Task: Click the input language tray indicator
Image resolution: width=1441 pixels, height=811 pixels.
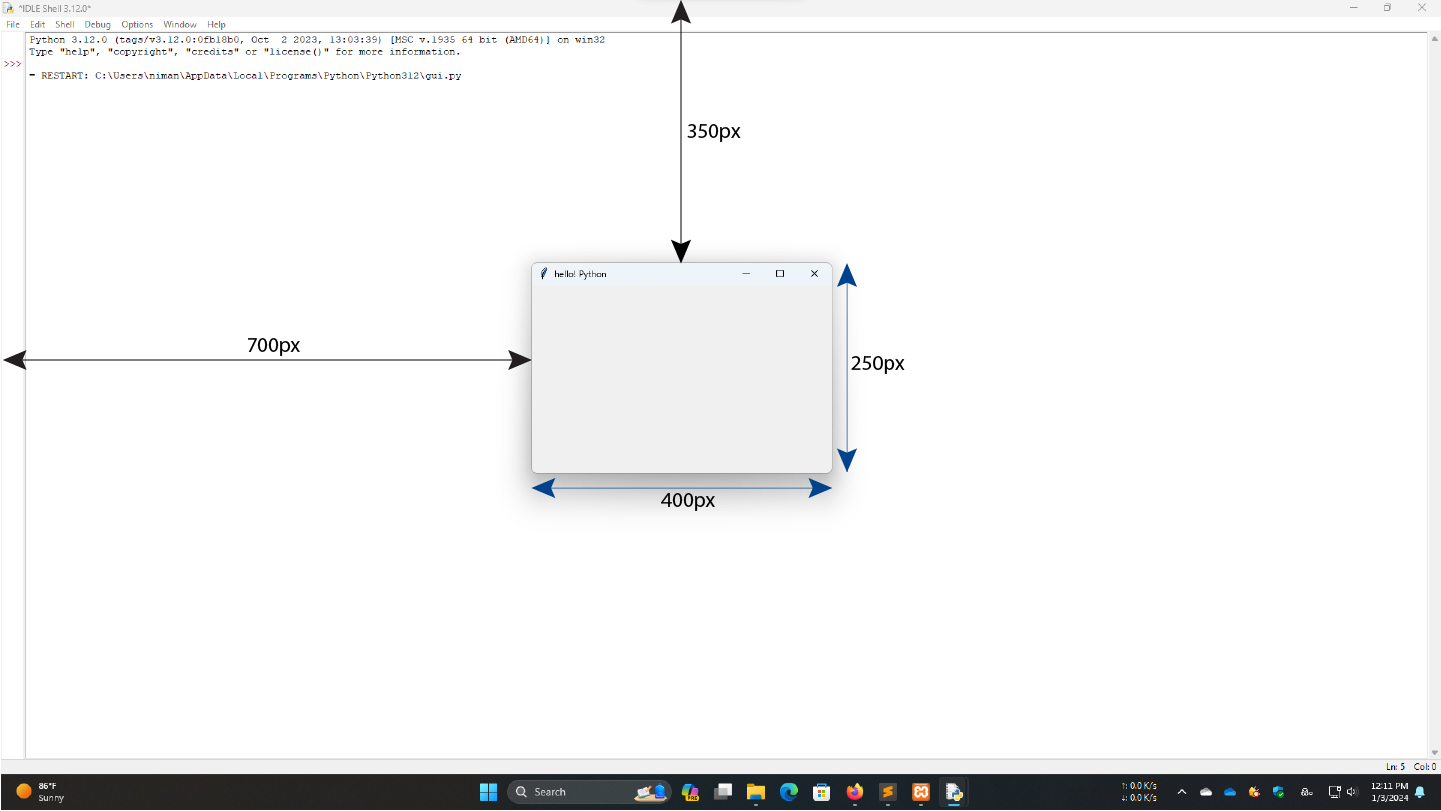Action: pos(1306,792)
